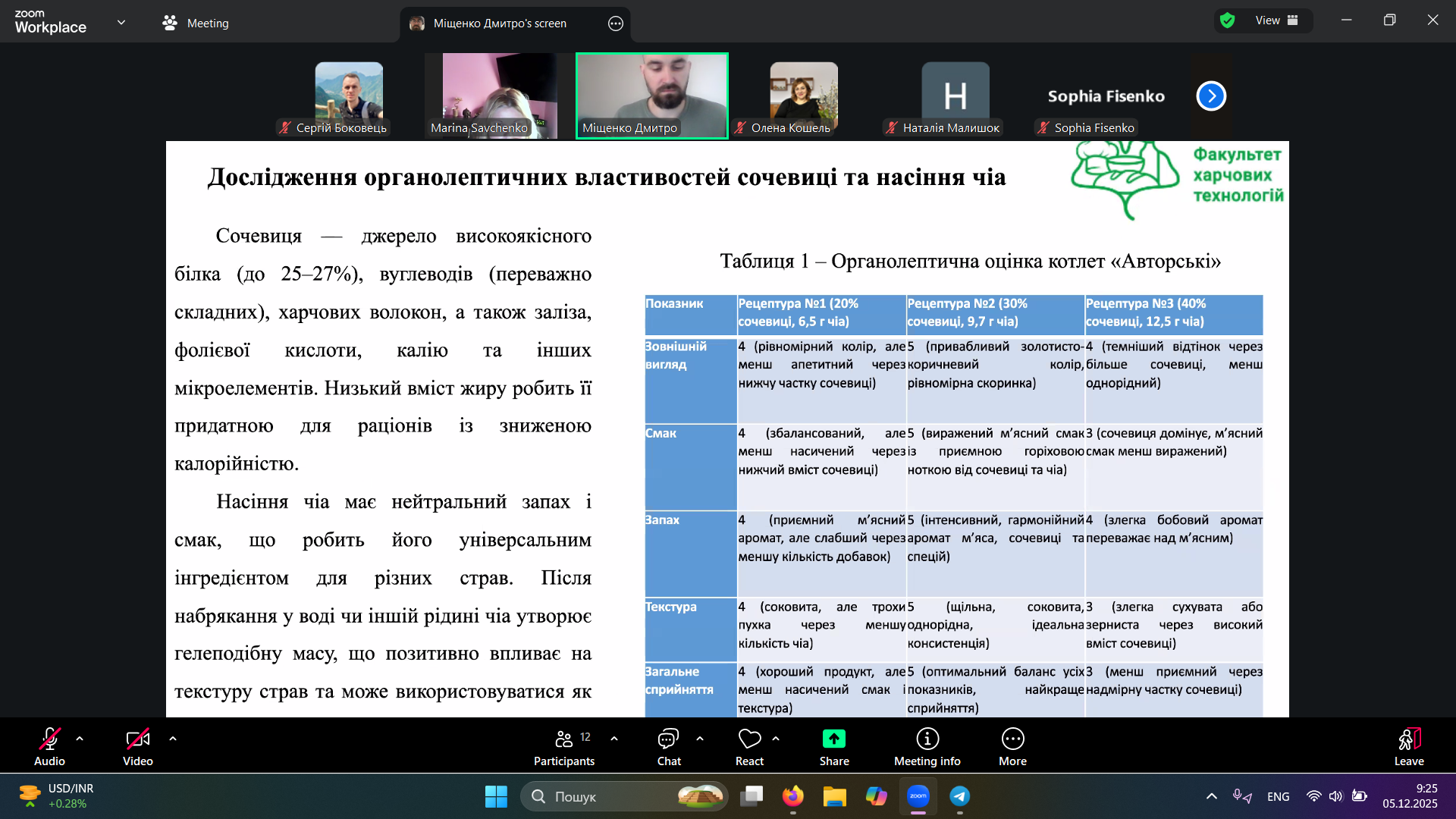This screenshot has height=819, width=1456.
Task: Click Олена Кошель video thumbnail
Action: point(803,96)
